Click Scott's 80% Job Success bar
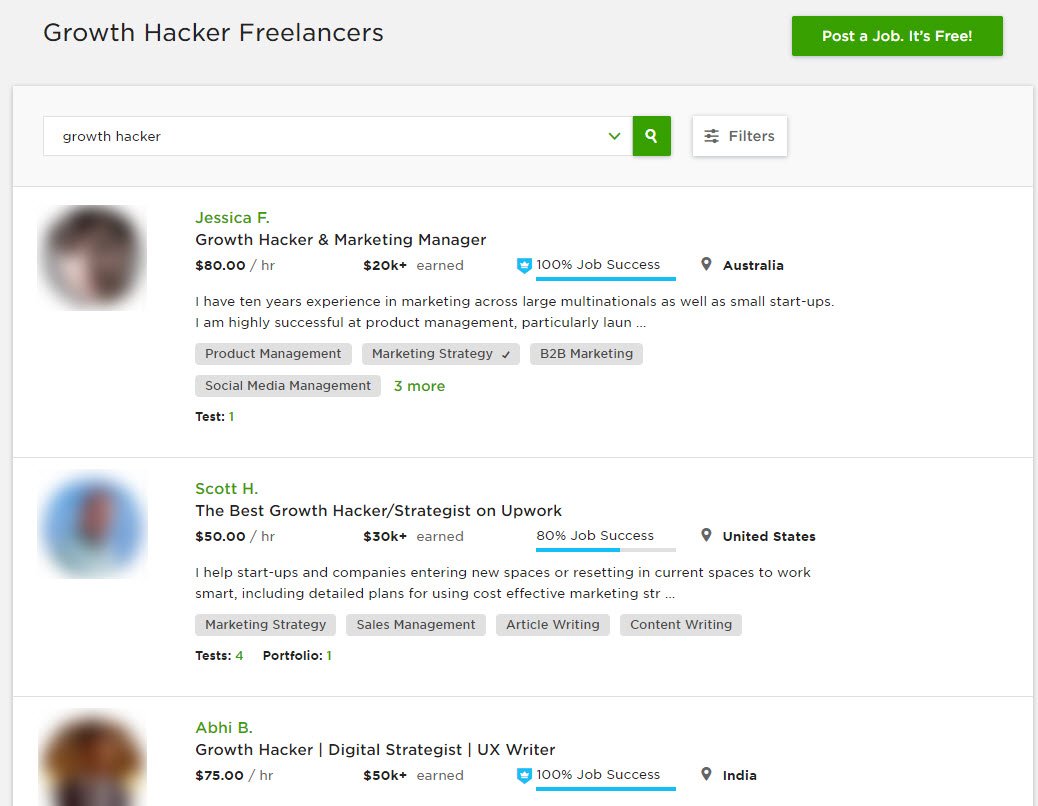Image resolution: width=1038 pixels, height=806 pixels. coord(606,549)
